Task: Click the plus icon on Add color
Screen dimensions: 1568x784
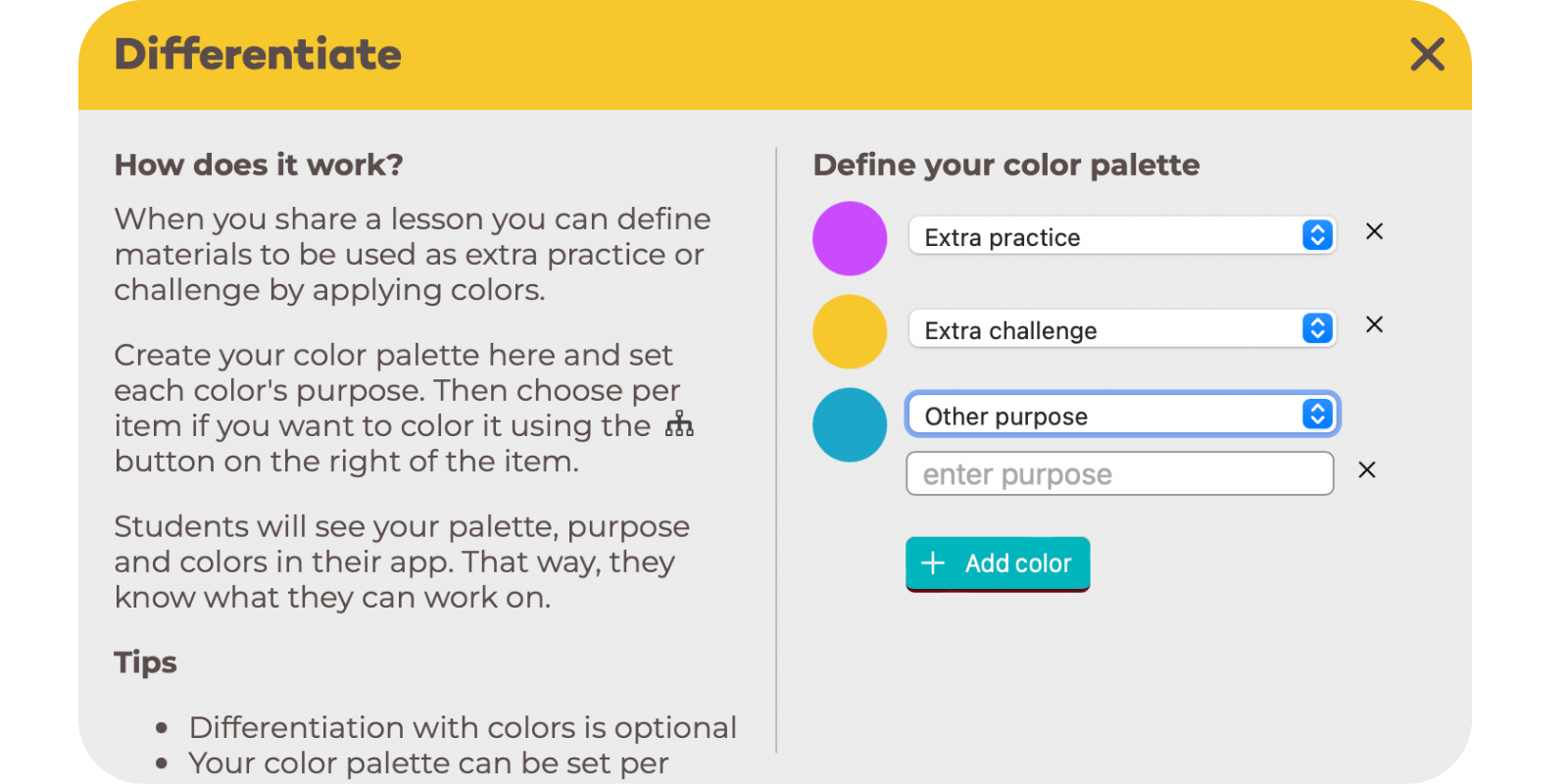Action: [933, 563]
